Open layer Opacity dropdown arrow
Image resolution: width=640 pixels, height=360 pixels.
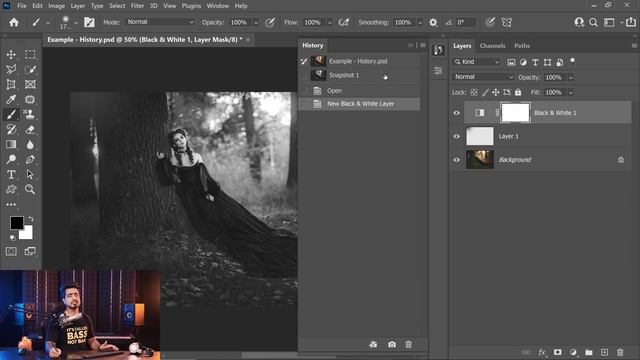pos(571,77)
